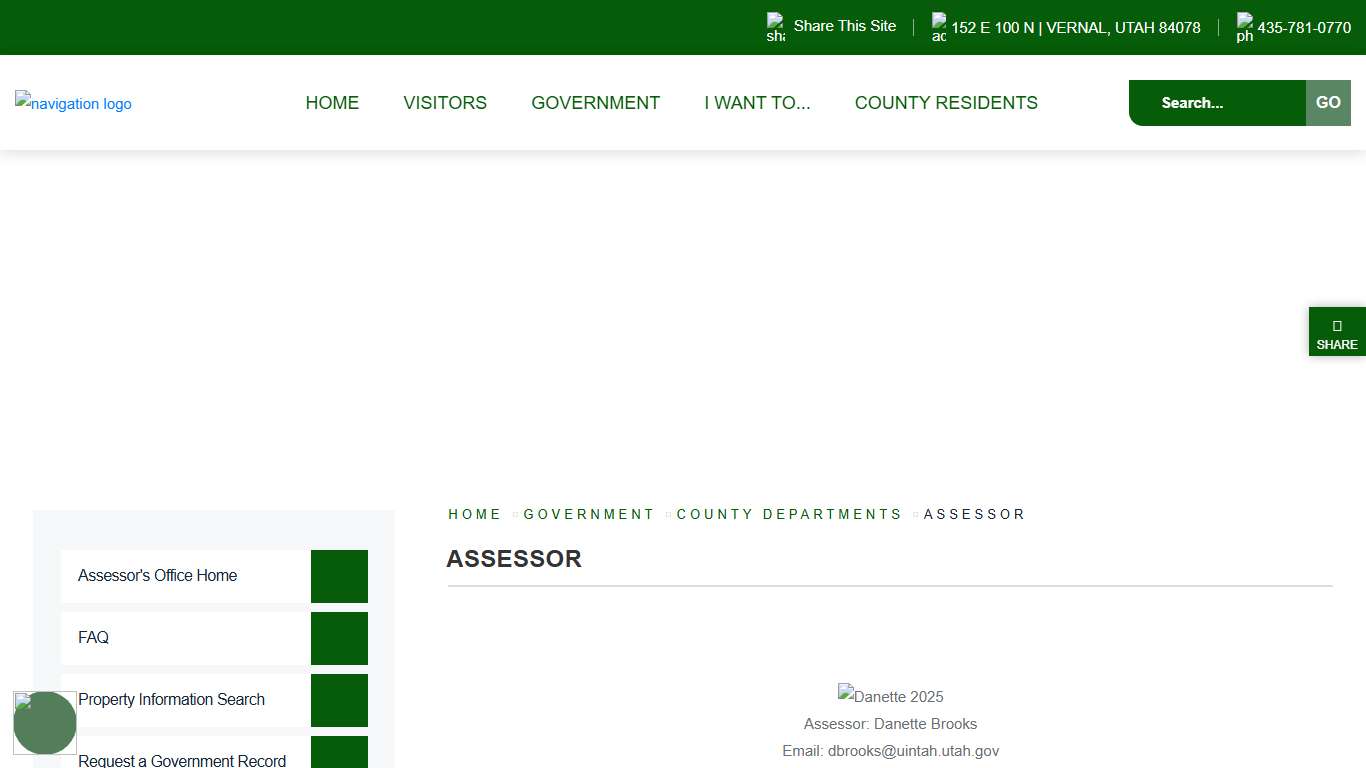Click inside the Search input field

click(x=1215, y=102)
